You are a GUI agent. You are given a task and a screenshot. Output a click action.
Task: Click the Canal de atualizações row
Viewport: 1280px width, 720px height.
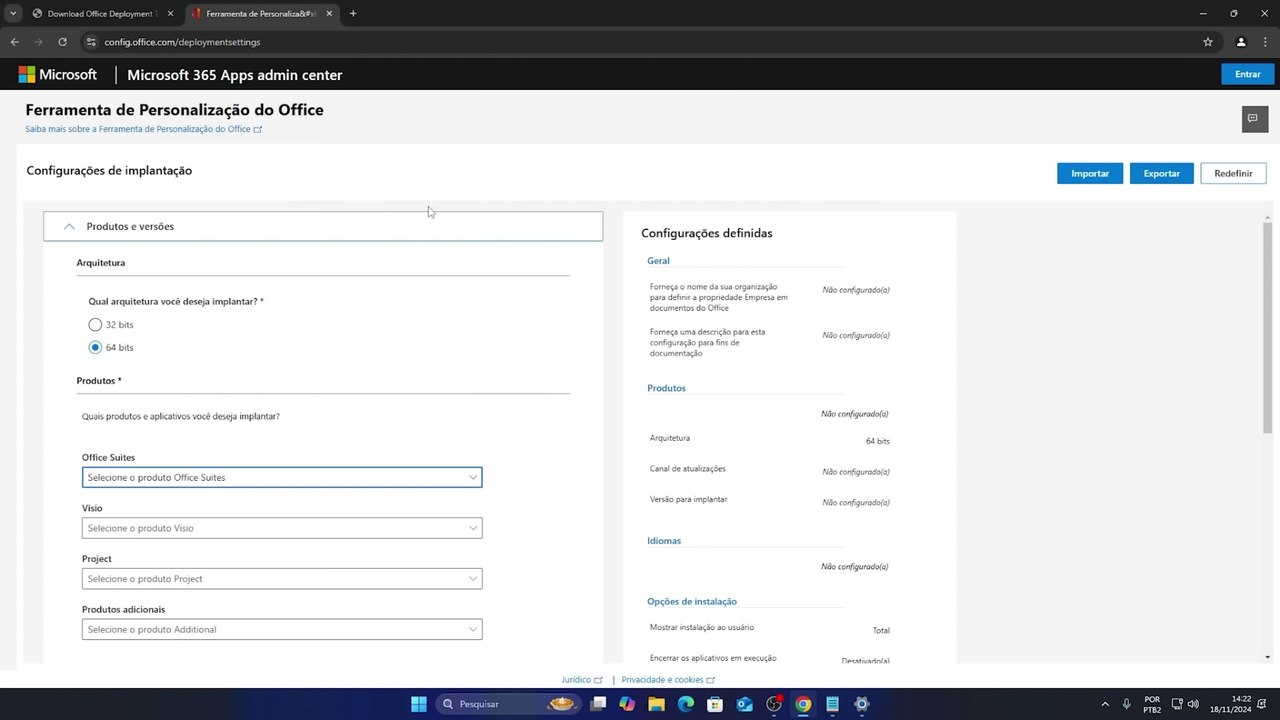coord(769,470)
